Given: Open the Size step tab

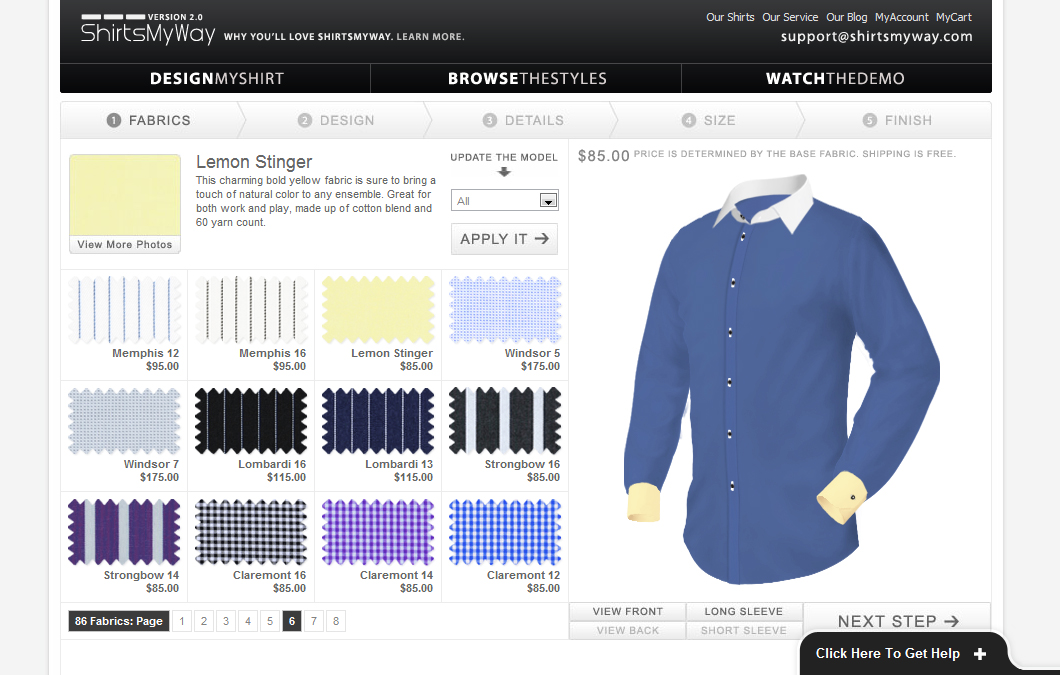Looking at the screenshot, I should 709,120.
